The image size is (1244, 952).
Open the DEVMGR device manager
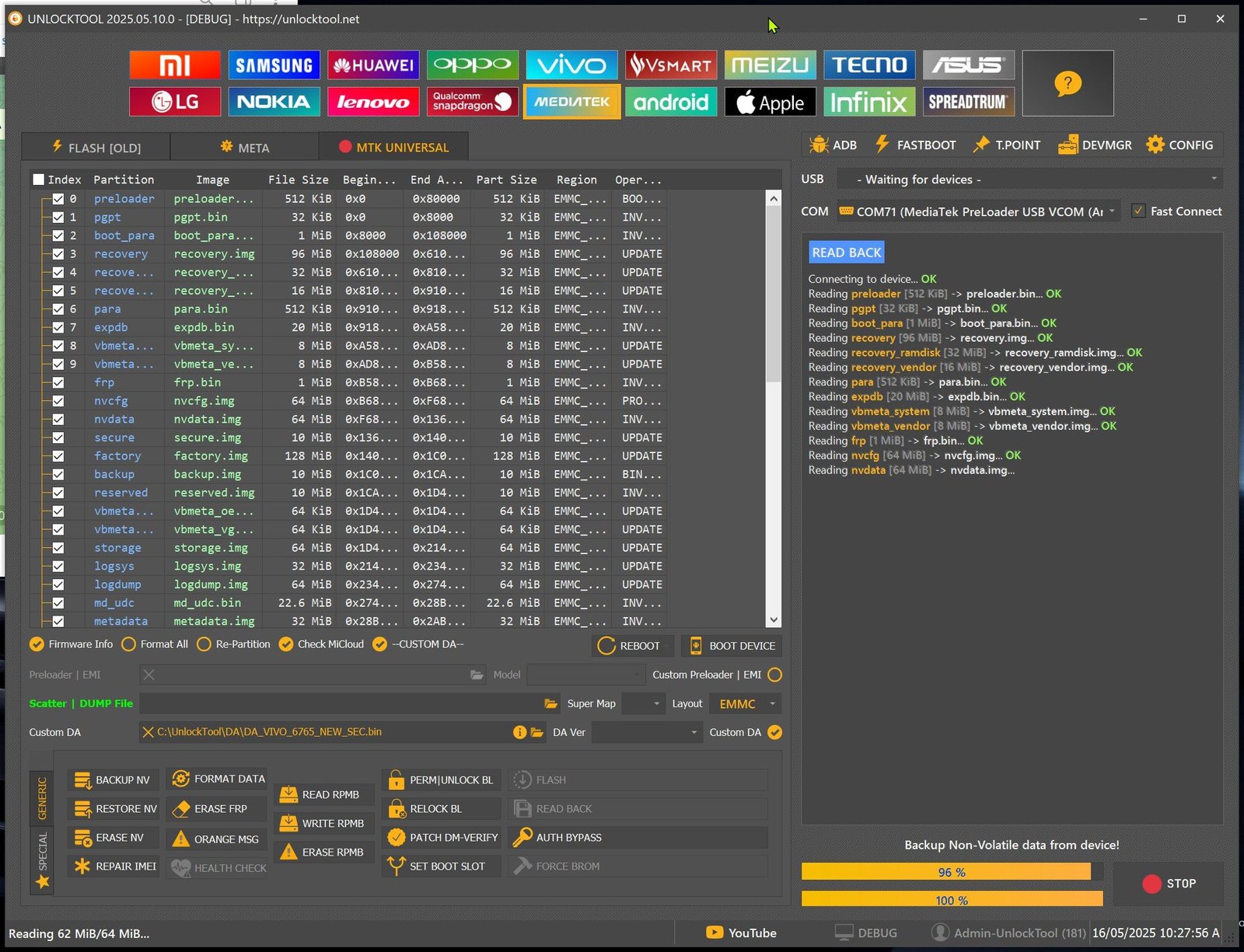pos(1095,145)
